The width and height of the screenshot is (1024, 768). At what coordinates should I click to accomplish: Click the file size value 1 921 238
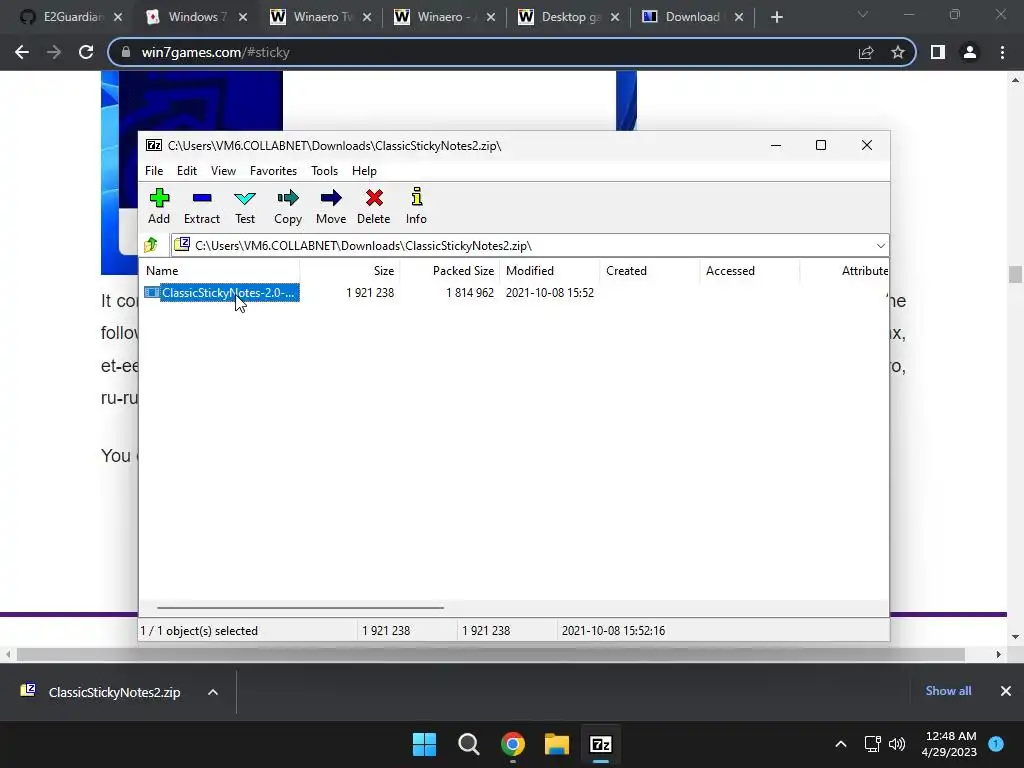[370, 293]
